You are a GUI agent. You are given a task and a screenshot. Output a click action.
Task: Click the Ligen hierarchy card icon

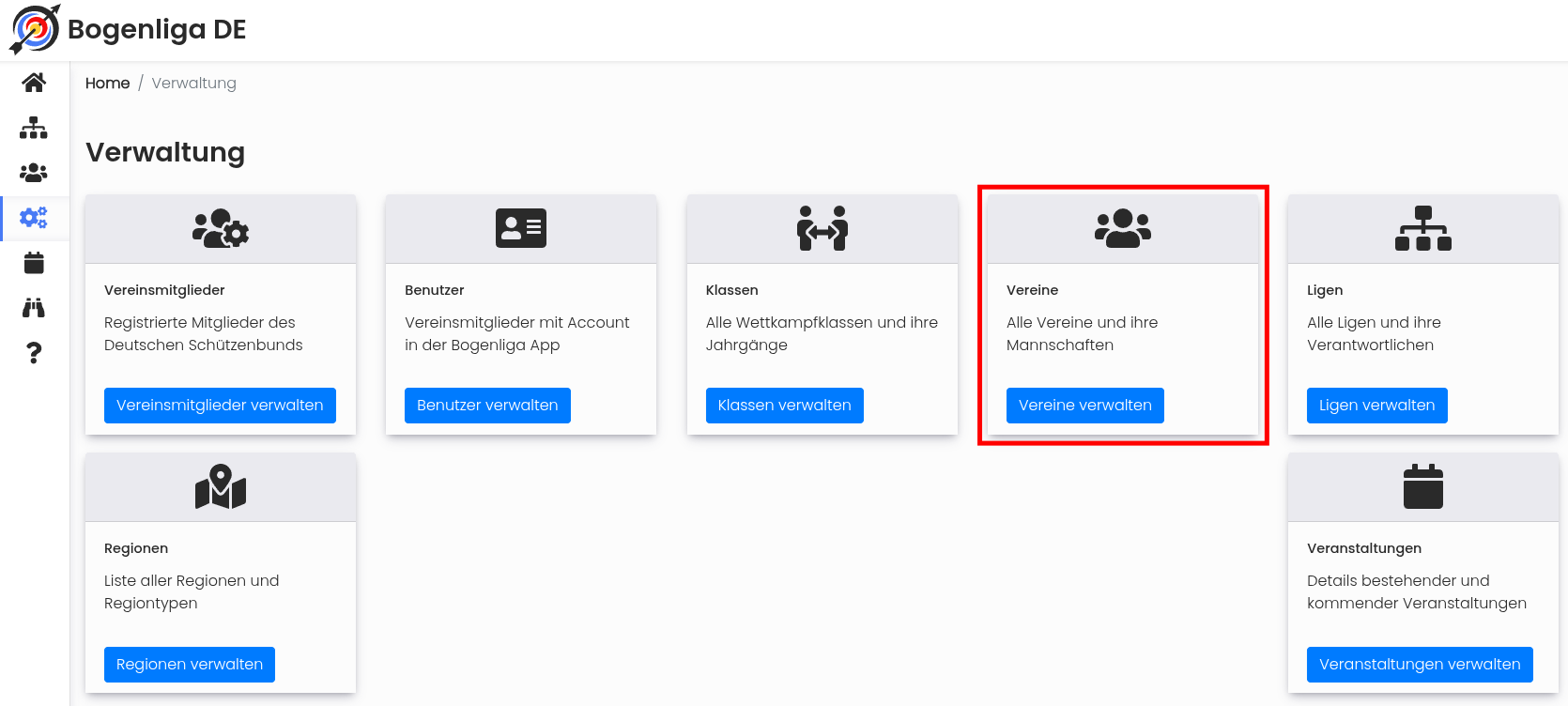pyautogui.click(x=1423, y=228)
